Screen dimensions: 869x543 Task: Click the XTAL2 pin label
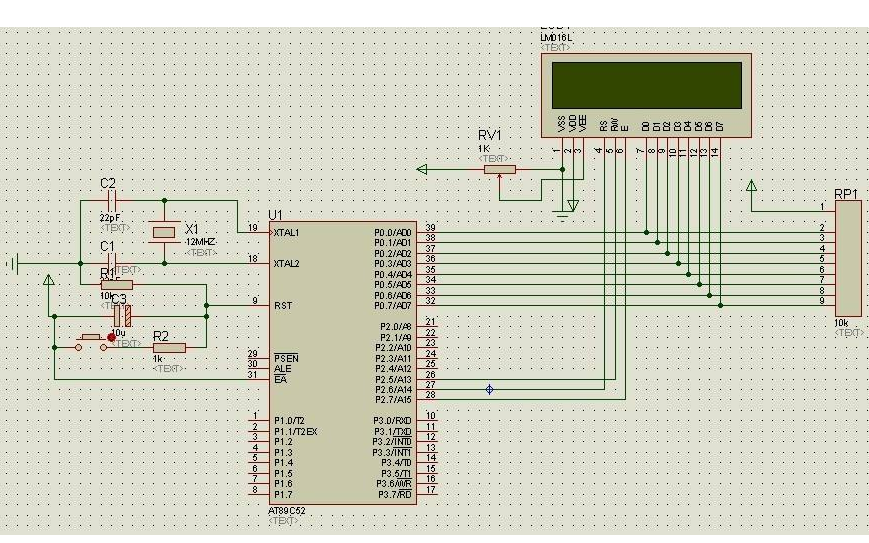287,264
